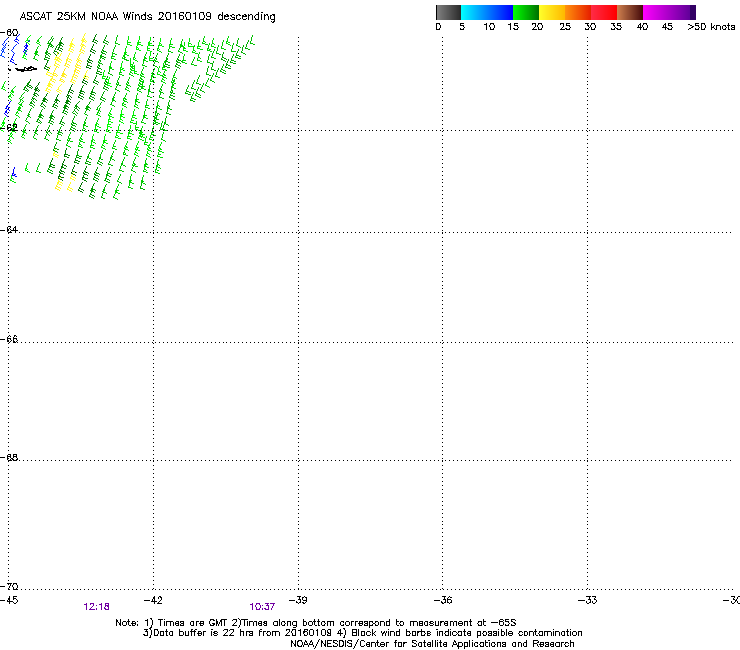Click the magenta-purple 40-50 knots legend segment
Viewport: 740px width, 650px height.
tap(669, 12)
